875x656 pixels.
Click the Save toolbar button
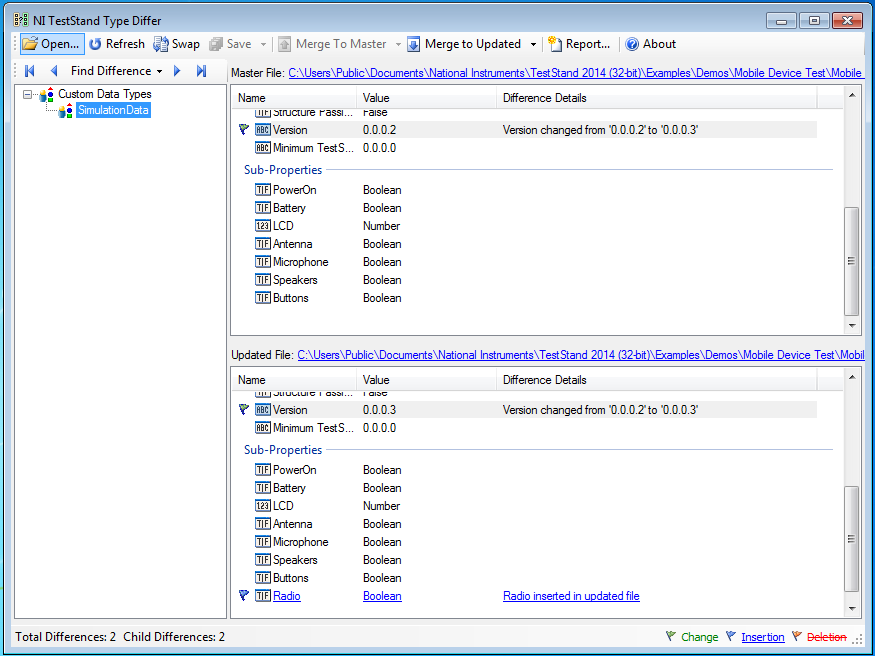pos(230,44)
